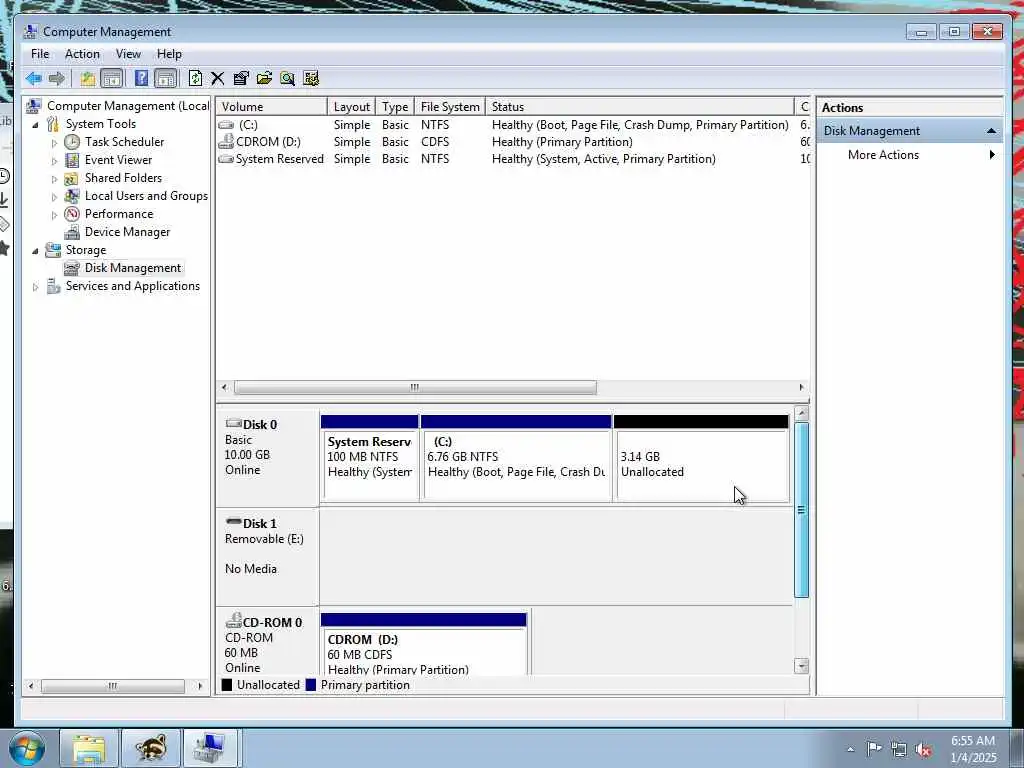Select Performance in the tree
Screen dimensions: 1024x768
click(119, 214)
